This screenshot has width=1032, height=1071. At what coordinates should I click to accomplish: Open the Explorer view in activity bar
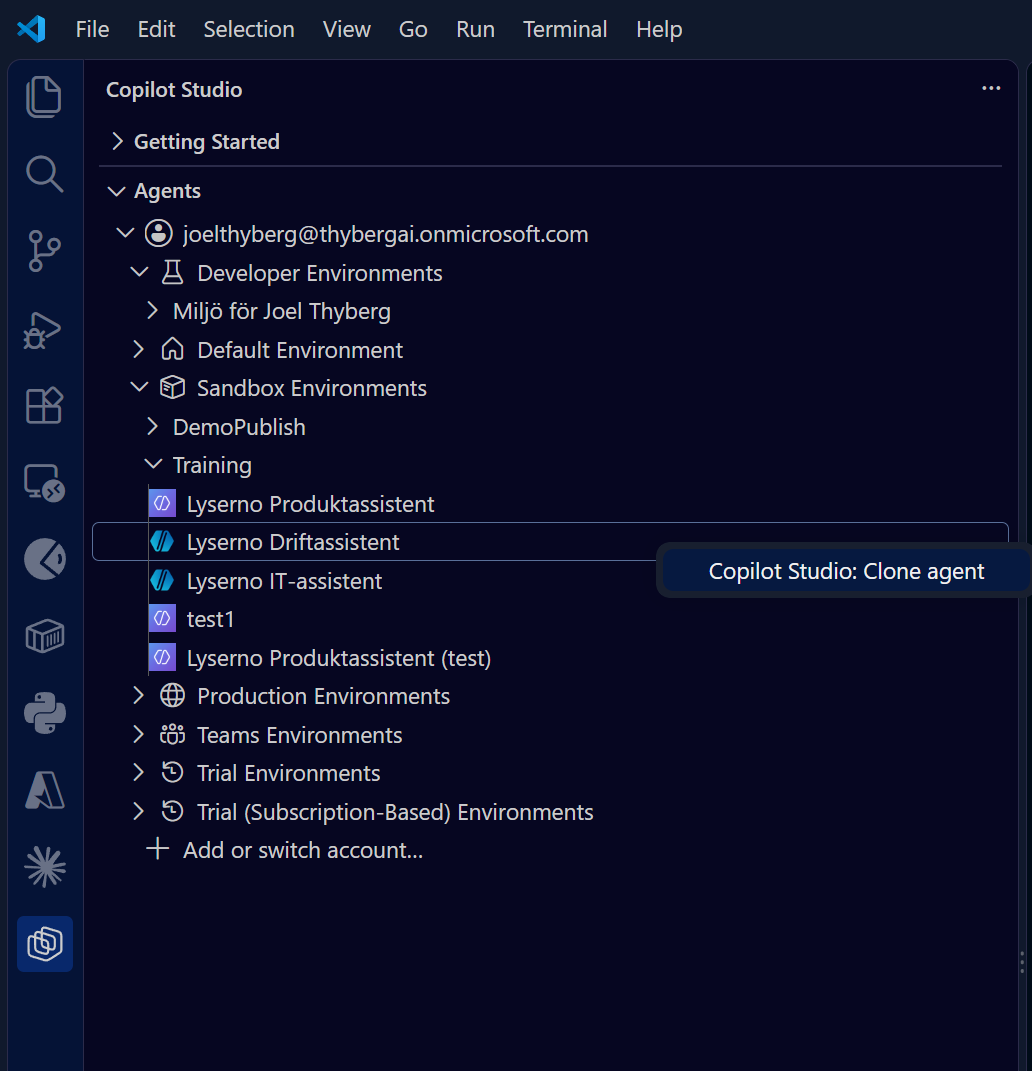(44, 96)
